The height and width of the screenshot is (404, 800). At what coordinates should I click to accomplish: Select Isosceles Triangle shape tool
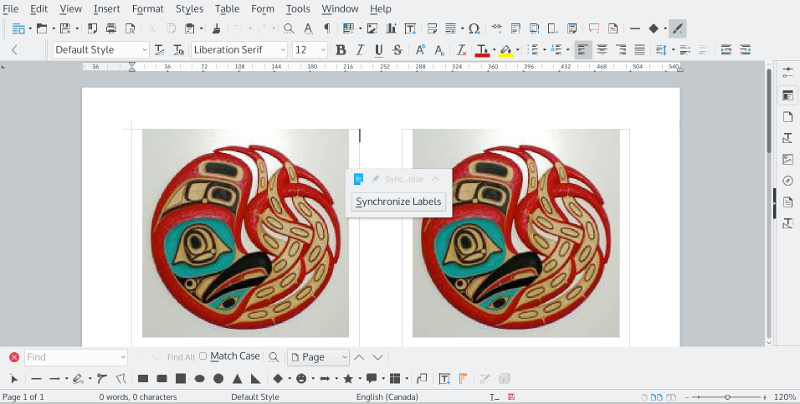(237, 378)
